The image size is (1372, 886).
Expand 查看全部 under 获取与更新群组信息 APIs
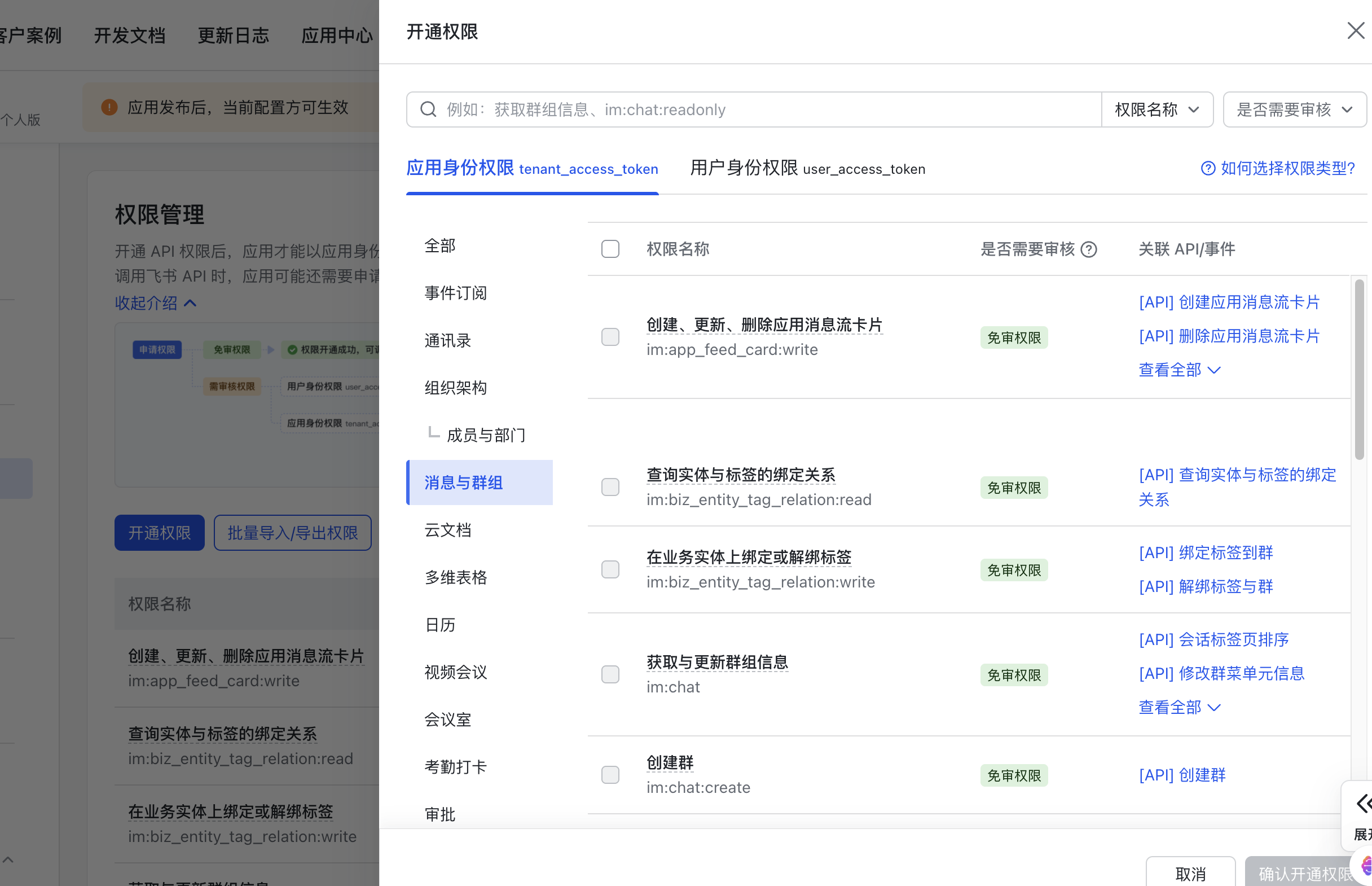point(1180,707)
